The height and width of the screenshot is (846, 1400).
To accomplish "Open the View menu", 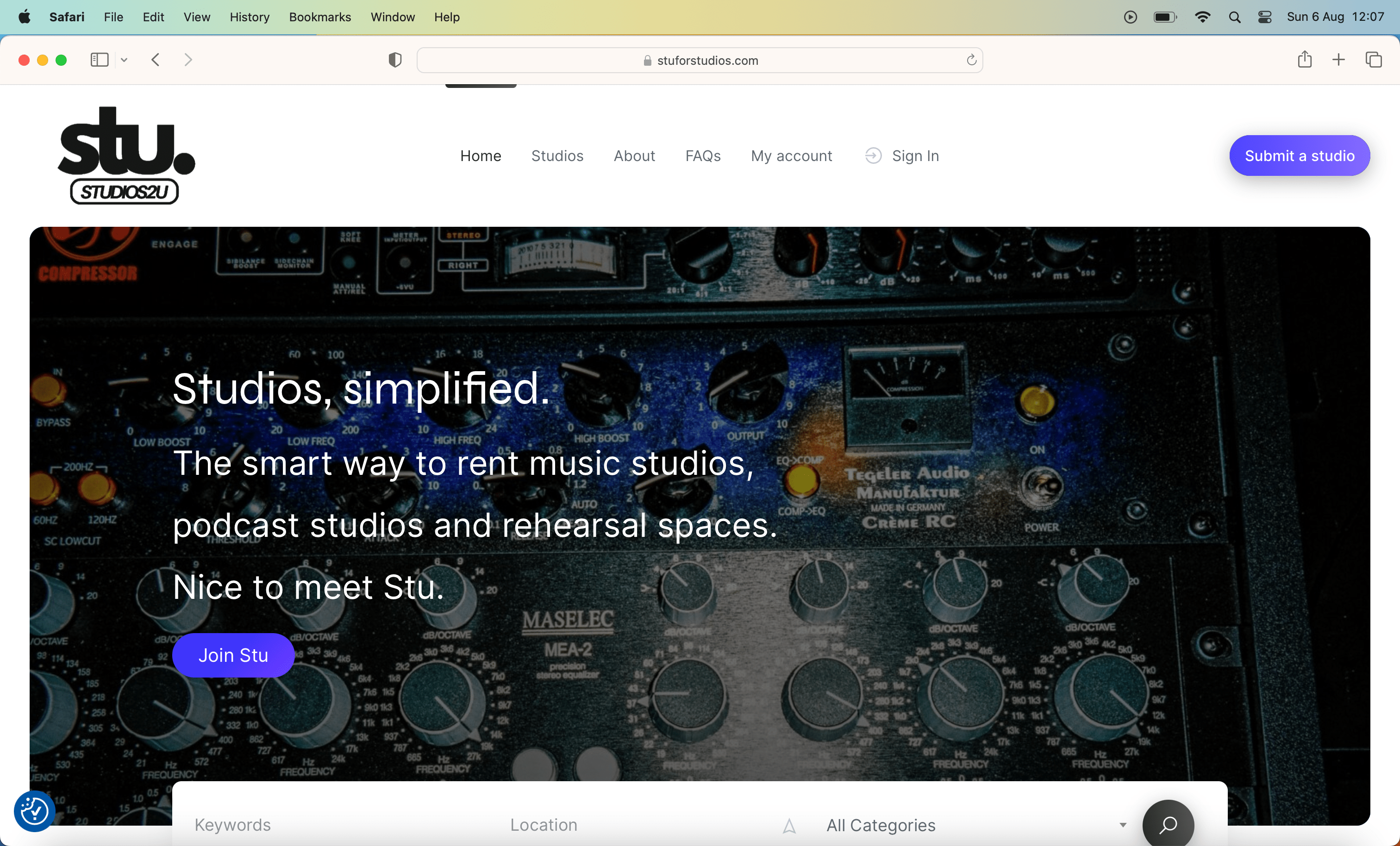I will pyautogui.click(x=197, y=17).
